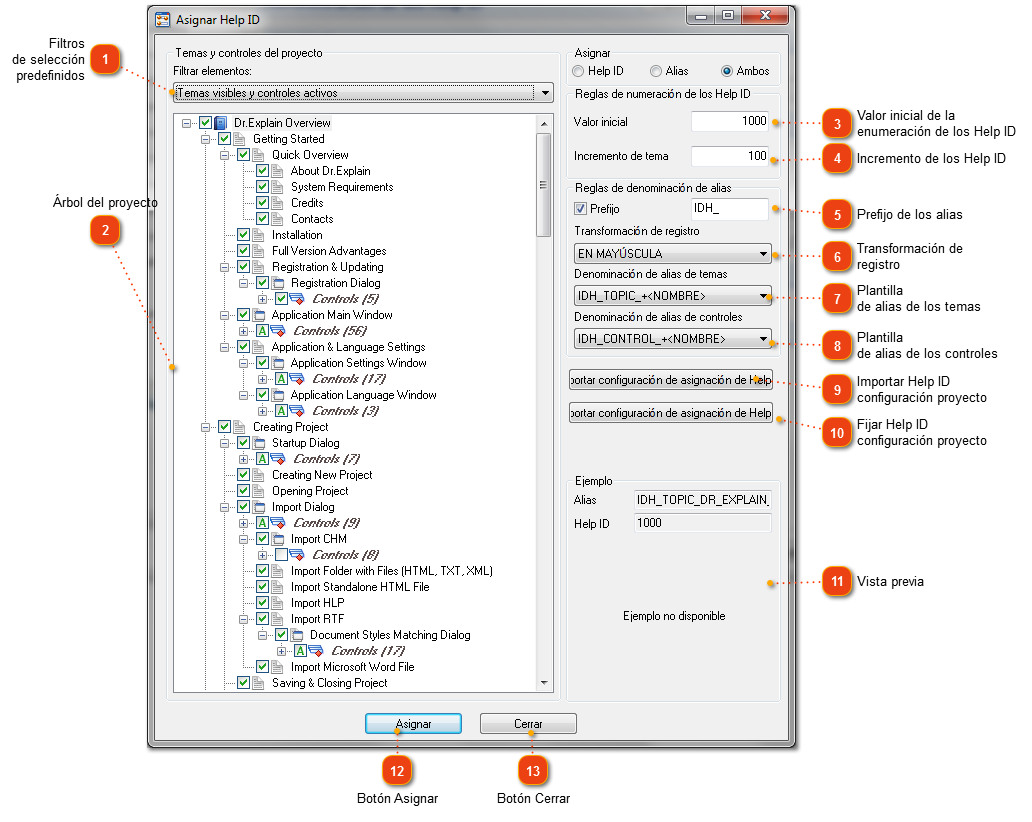This screenshot has width=1032, height=822.
Task: Click the Prefijo IDH_ text field
Action: (729, 209)
